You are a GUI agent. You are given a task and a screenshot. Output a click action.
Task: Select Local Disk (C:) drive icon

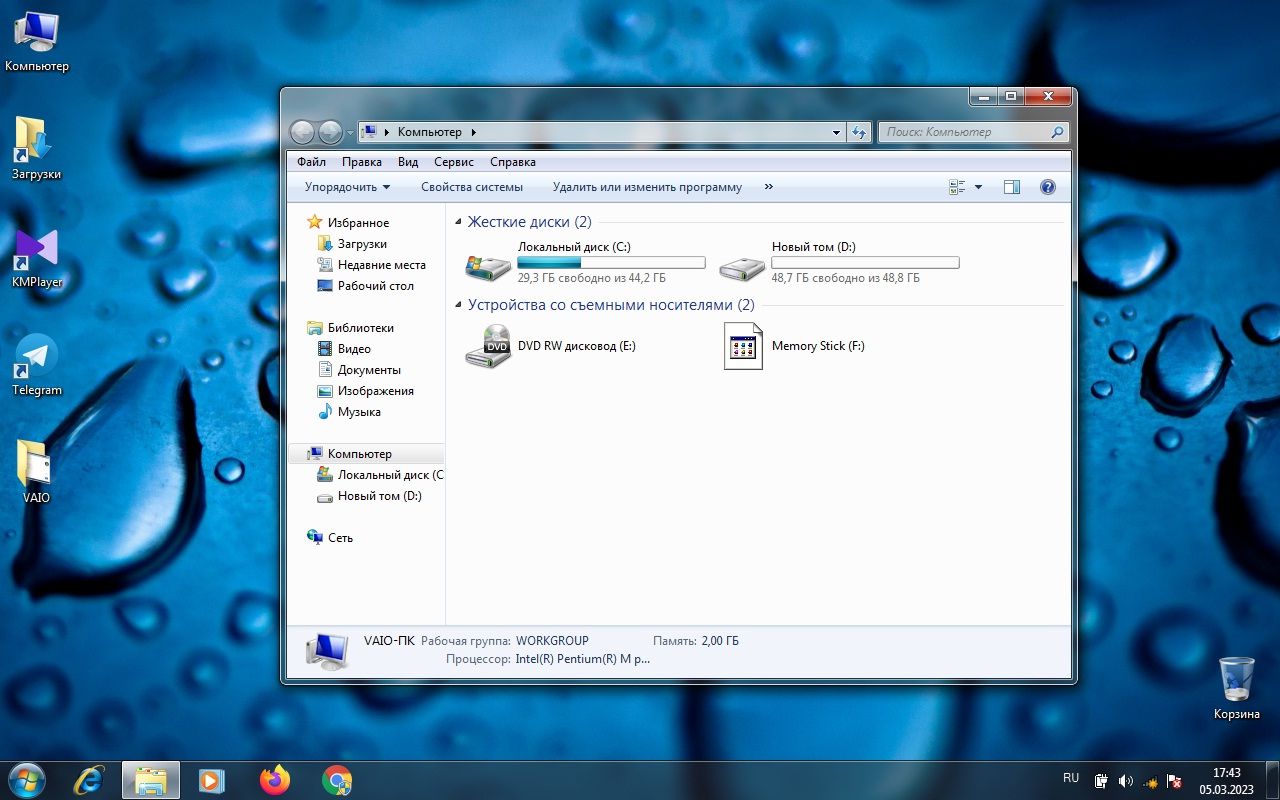488,267
